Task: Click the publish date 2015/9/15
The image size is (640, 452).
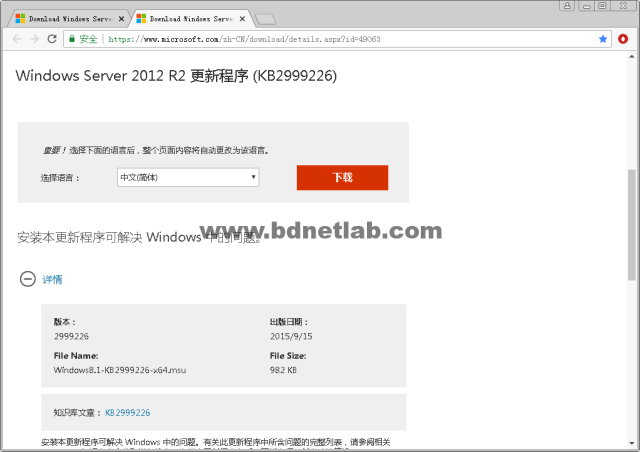Action: [291, 336]
